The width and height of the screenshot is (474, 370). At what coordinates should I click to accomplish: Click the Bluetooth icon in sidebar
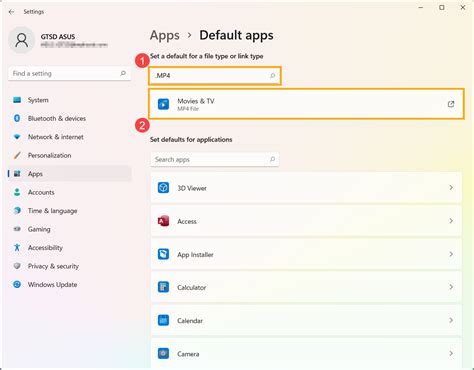click(x=17, y=118)
